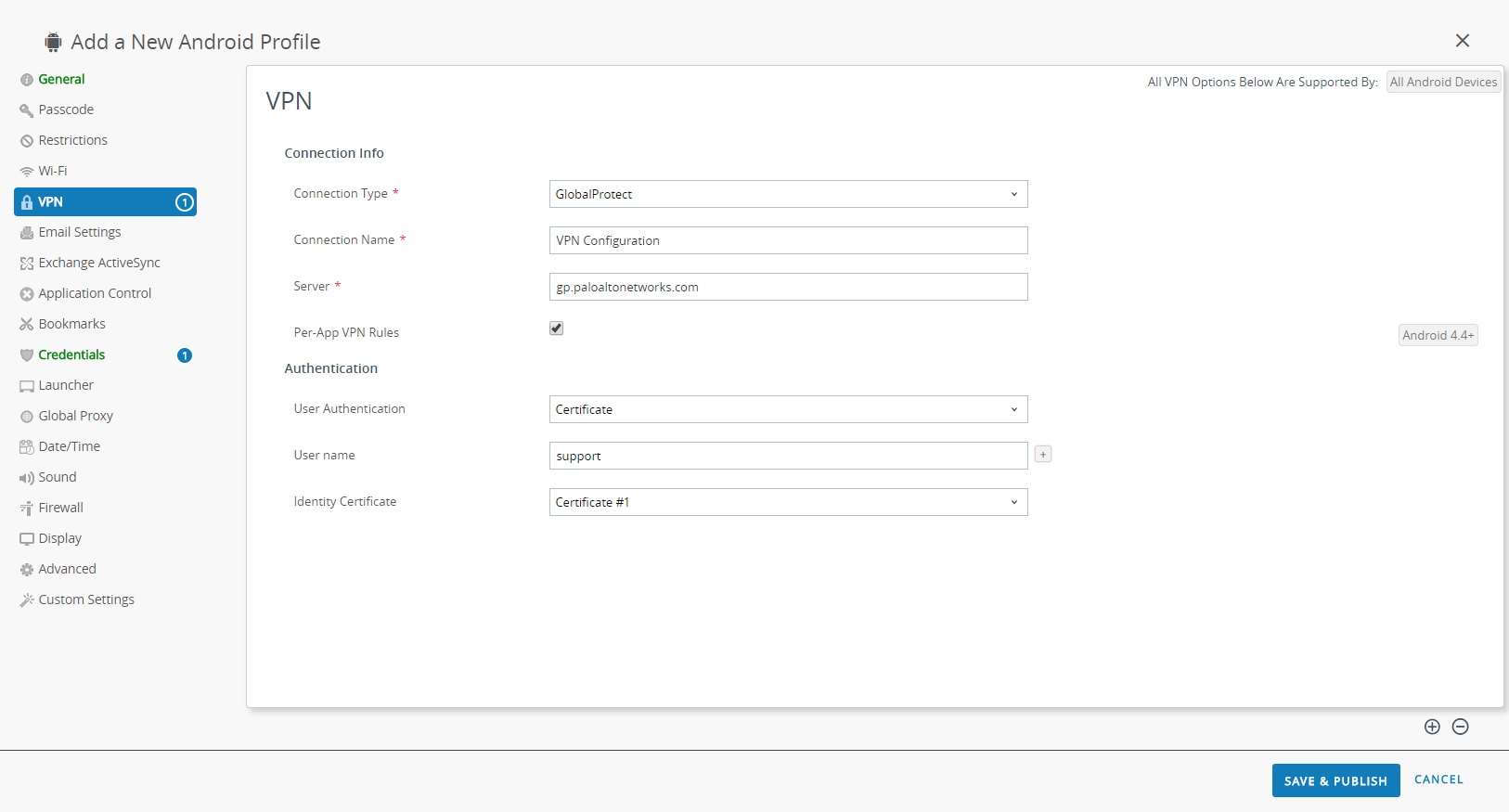Click the Wi-Fi icon in sidebar
Image resolution: width=1509 pixels, height=812 pixels.
[27, 172]
